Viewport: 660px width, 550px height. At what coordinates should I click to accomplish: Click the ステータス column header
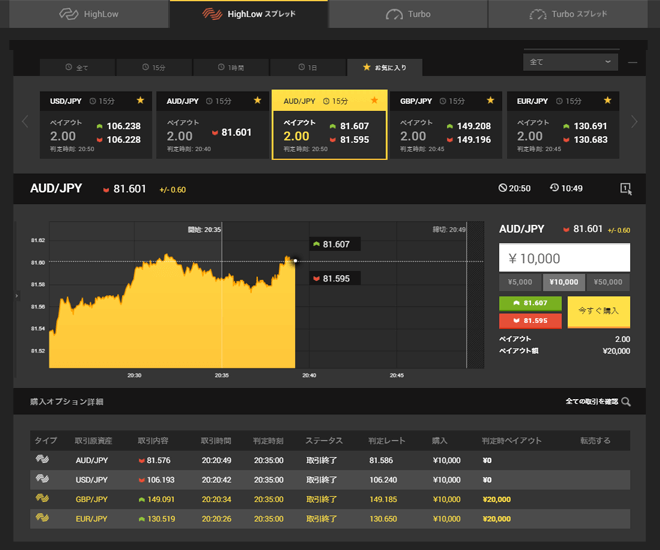(x=324, y=441)
